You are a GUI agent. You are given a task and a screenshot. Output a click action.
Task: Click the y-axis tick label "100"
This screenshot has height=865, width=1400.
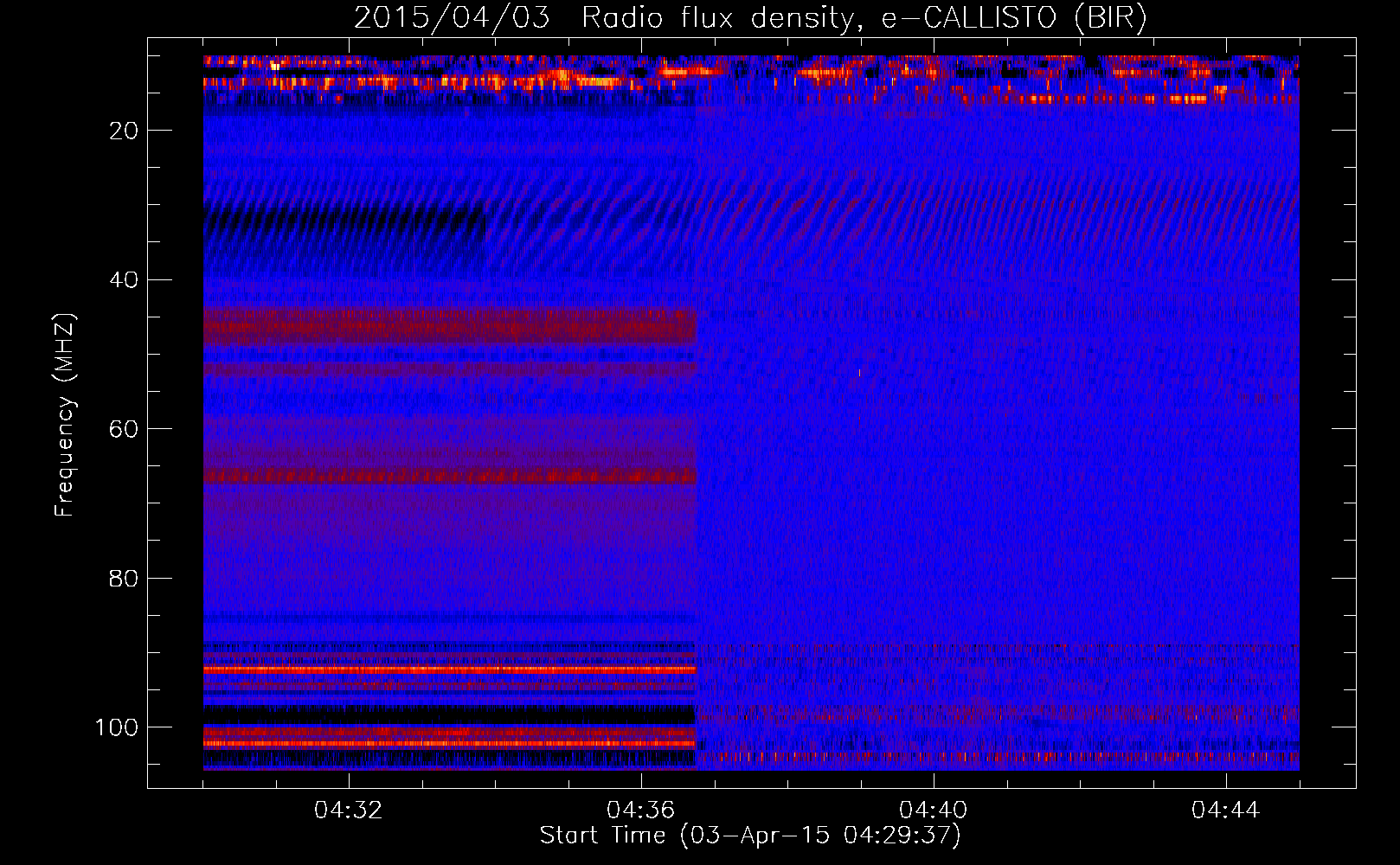click(x=117, y=727)
